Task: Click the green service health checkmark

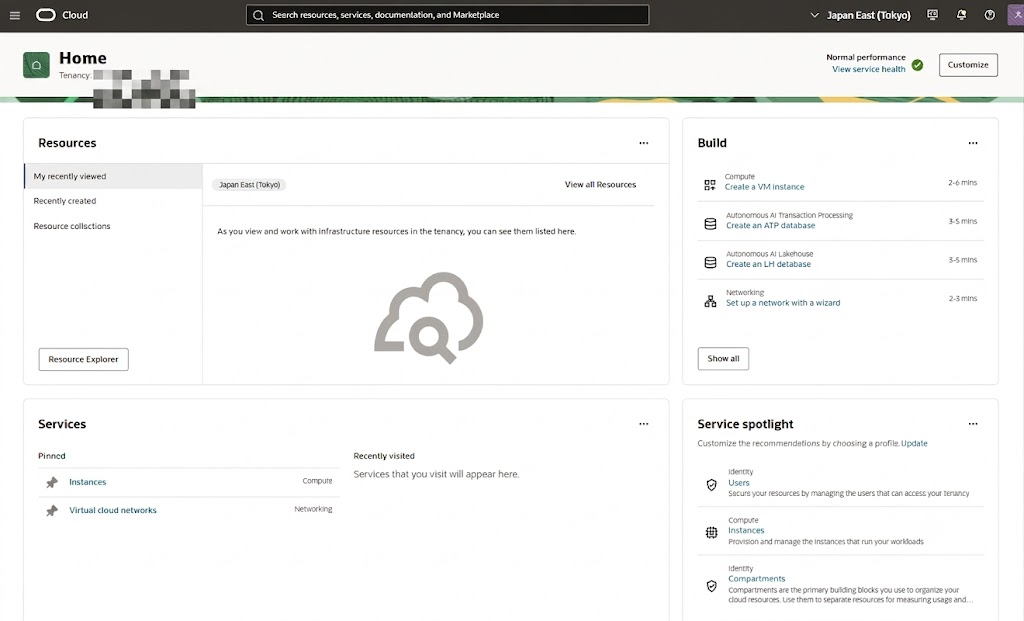Action: pyautogui.click(x=918, y=65)
